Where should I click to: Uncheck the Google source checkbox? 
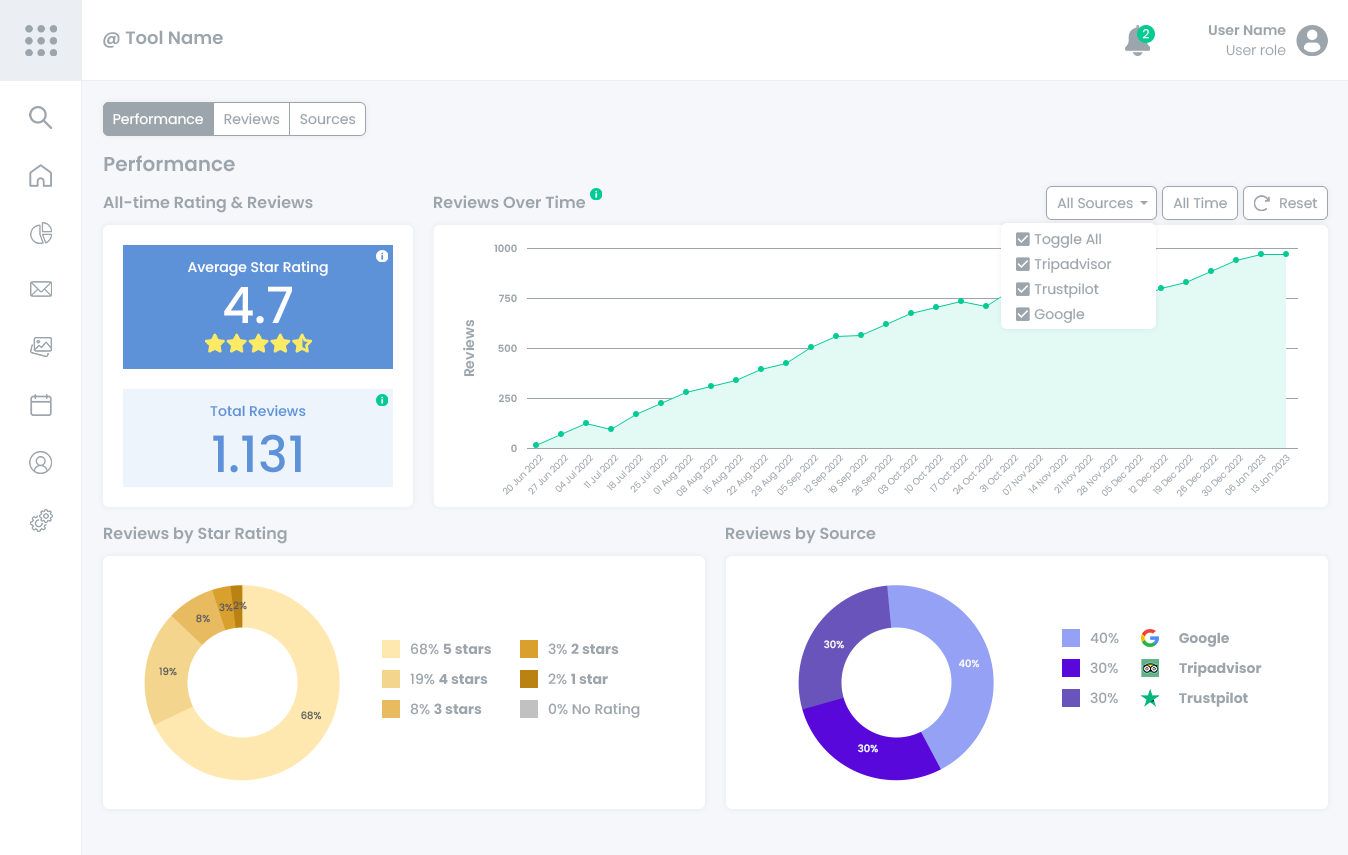1023,314
